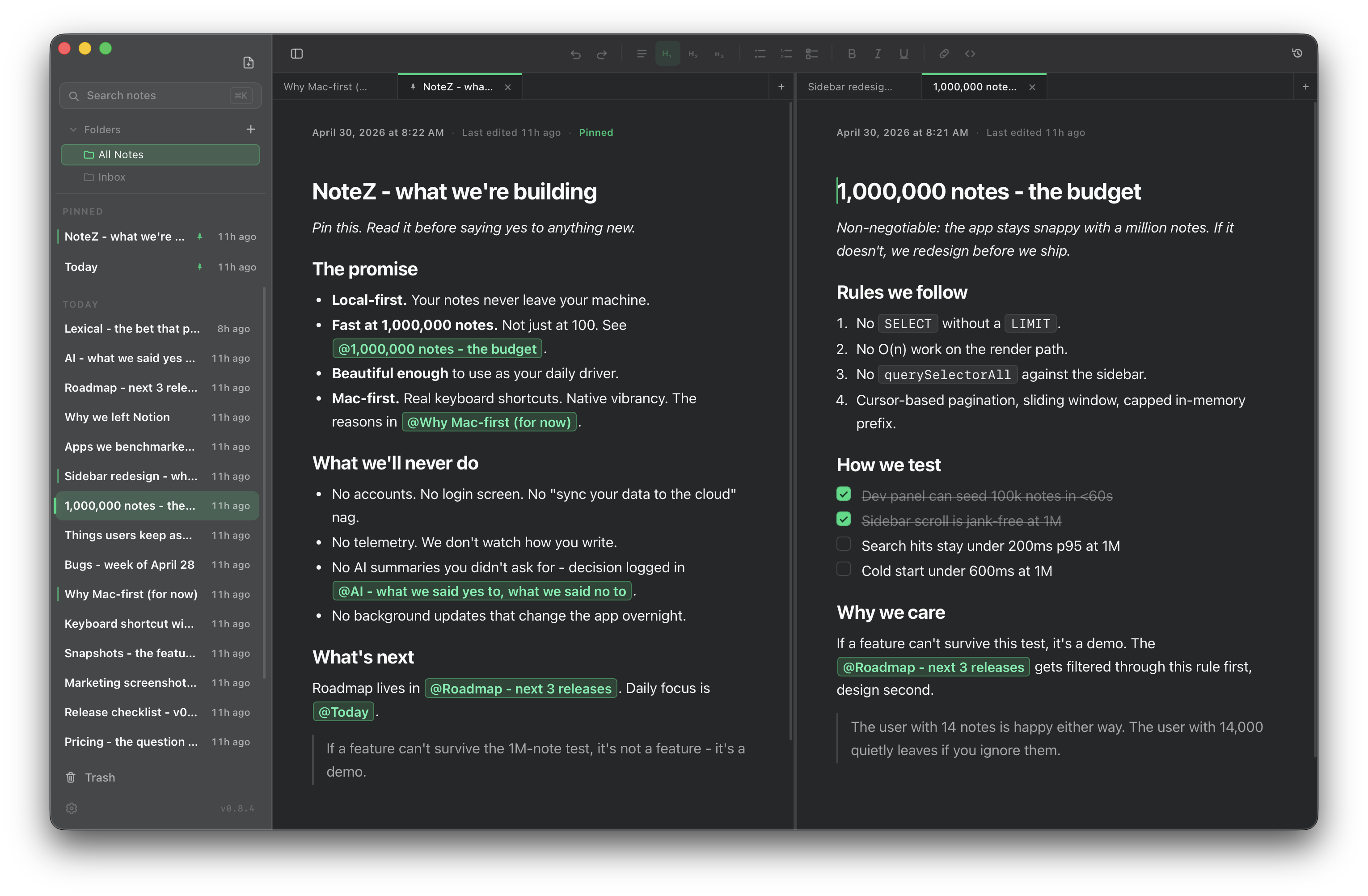Viewport: 1368px width, 896px height.
Task: Create a new note with the sidebar icon
Action: 248,63
